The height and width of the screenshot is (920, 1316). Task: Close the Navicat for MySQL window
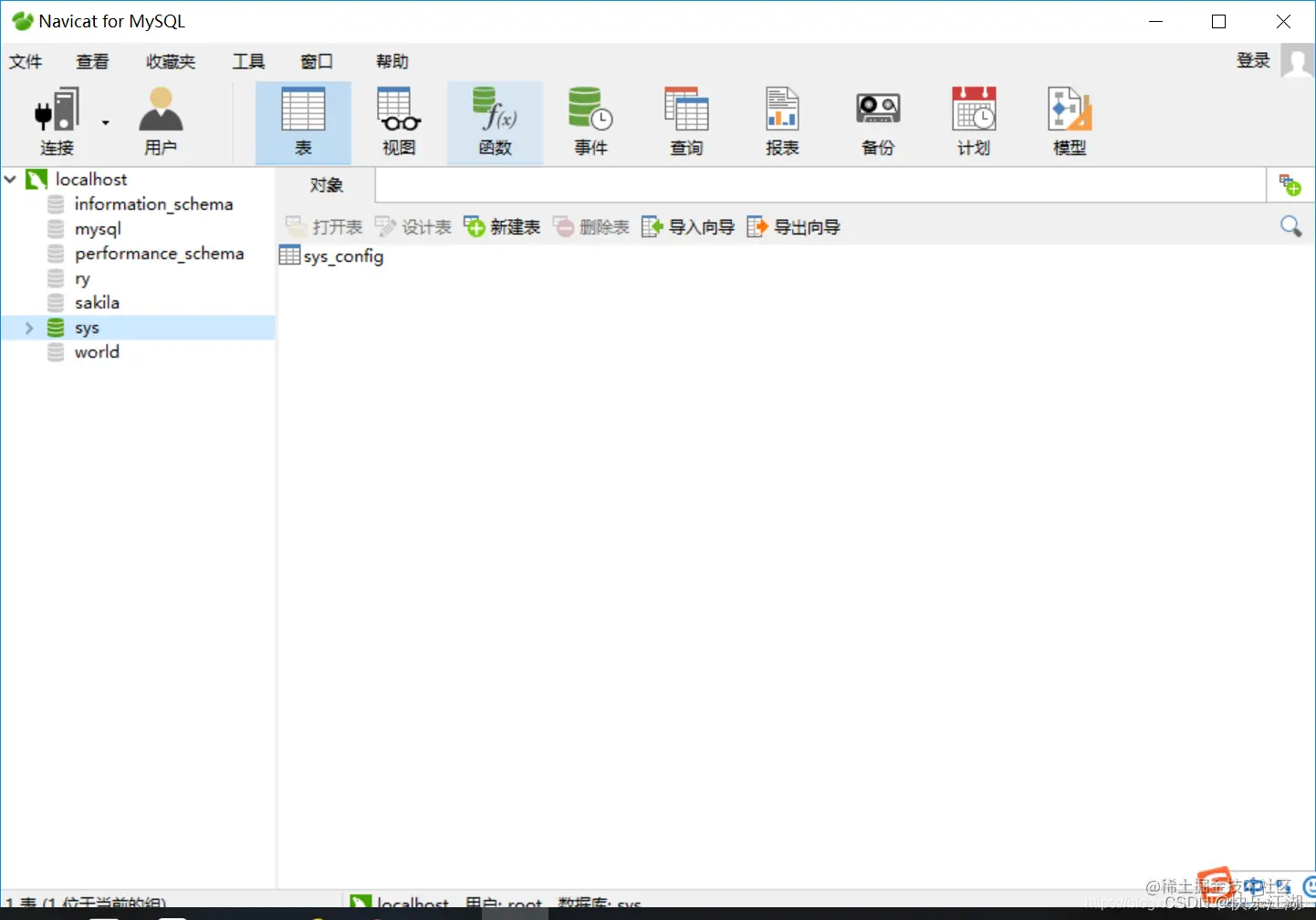pyautogui.click(x=1283, y=21)
